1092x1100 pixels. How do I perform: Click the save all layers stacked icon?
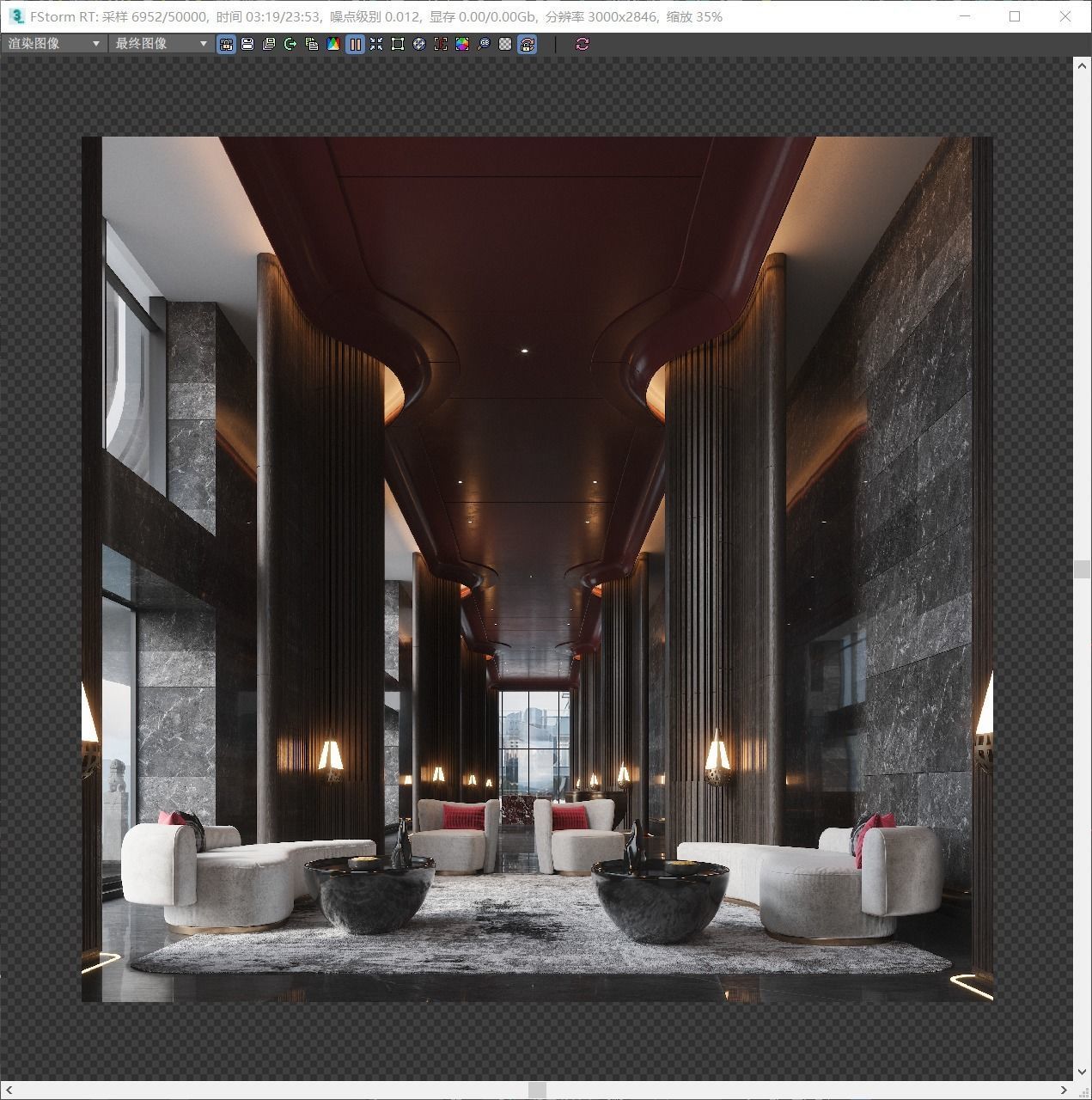click(x=269, y=45)
